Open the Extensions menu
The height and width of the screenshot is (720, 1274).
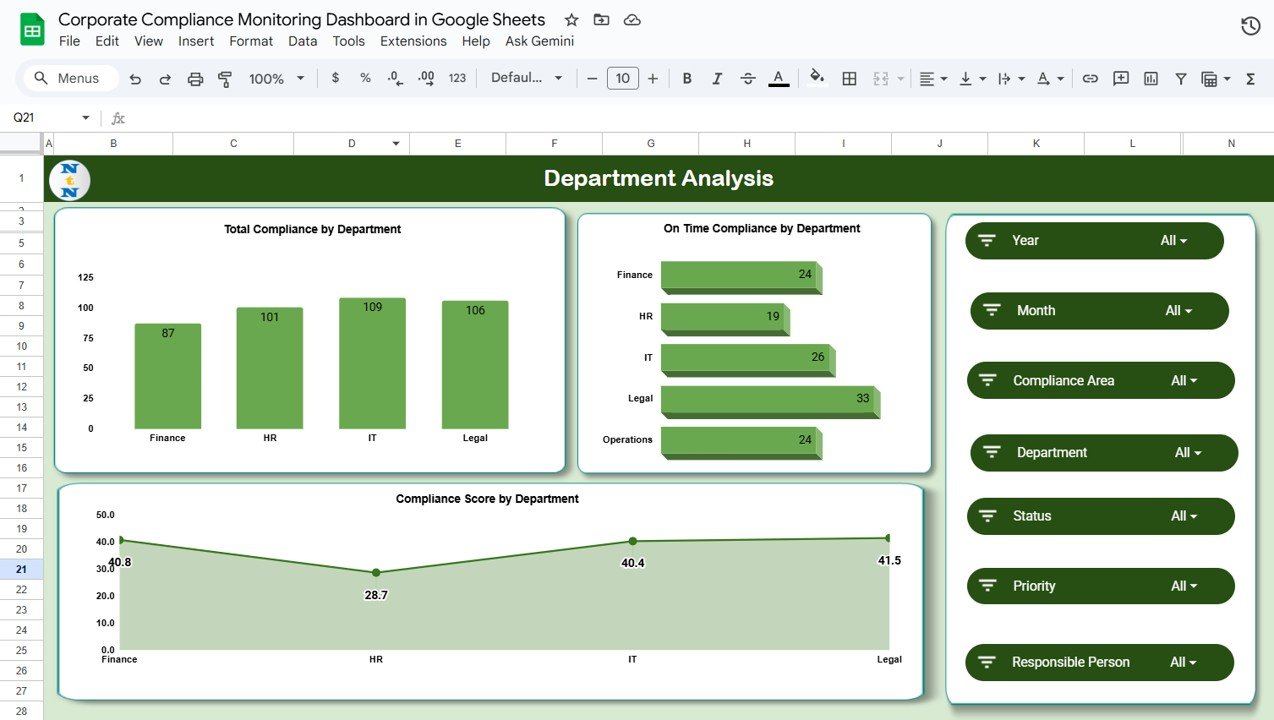413,41
